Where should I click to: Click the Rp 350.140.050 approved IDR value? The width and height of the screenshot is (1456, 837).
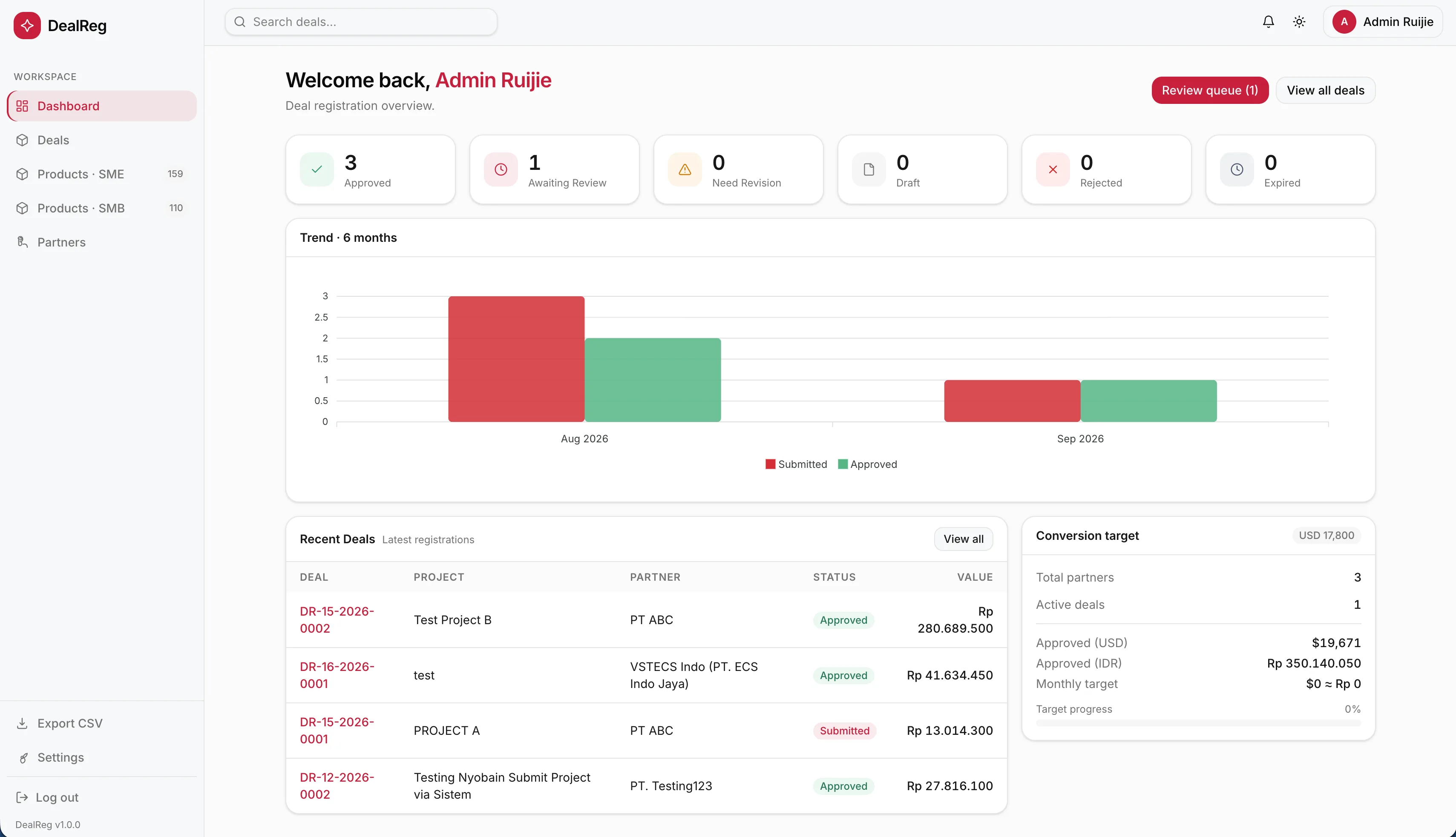(x=1314, y=663)
